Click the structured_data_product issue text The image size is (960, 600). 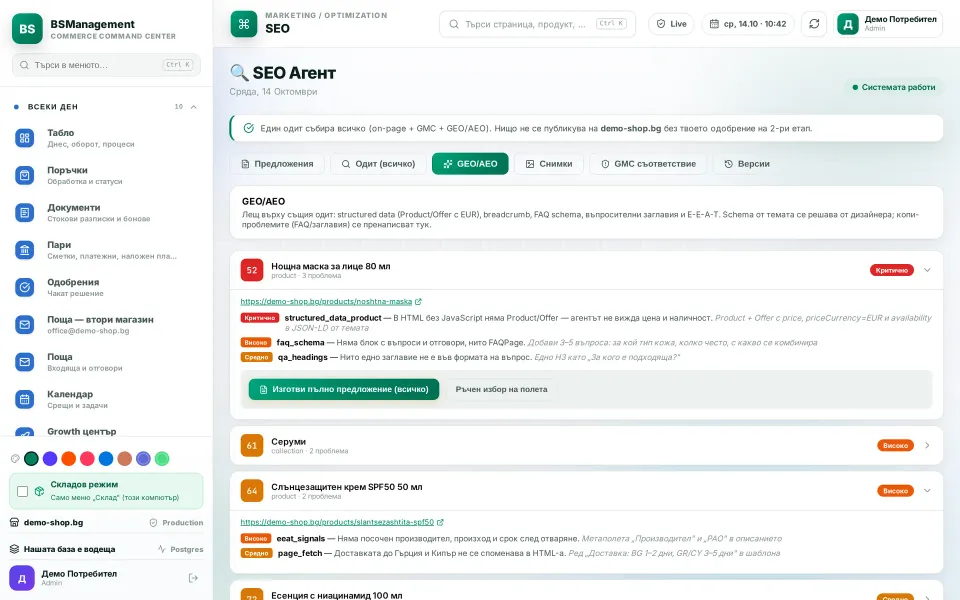333,318
